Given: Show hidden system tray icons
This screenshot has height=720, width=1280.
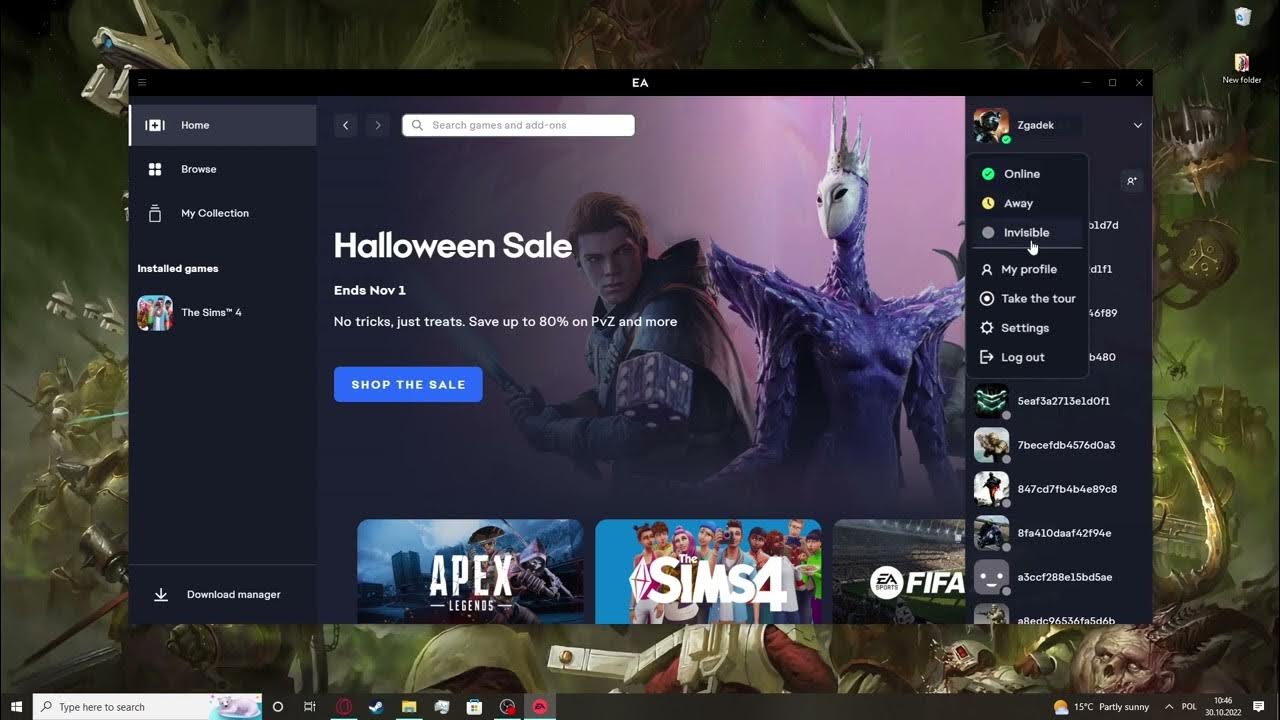Looking at the screenshot, I should pos(1168,707).
